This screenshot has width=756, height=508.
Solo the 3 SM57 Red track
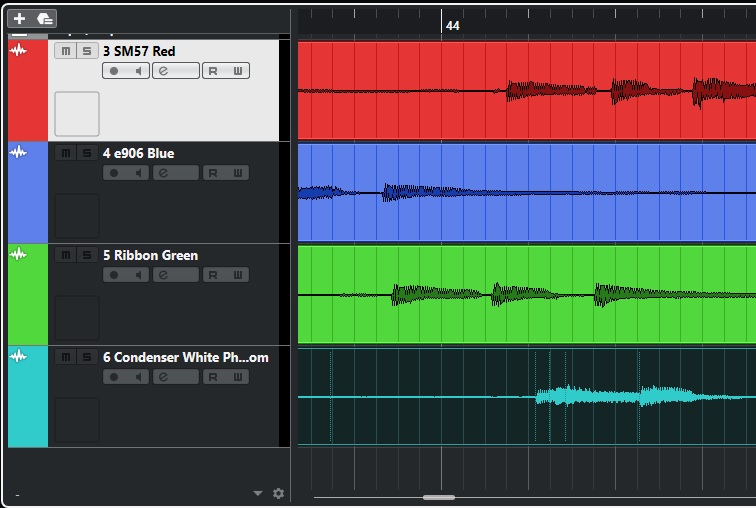(x=87, y=51)
